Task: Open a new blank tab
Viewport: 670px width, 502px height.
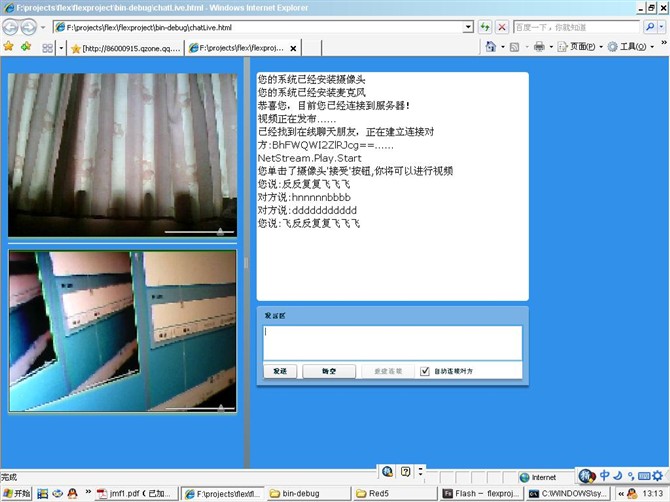Action: click(311, 48)
